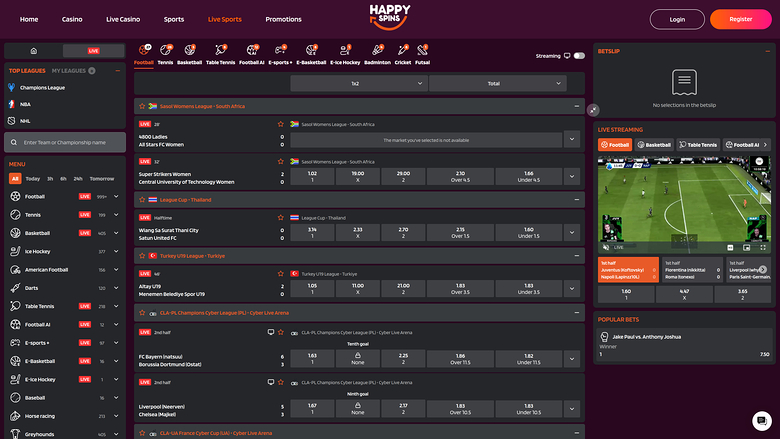Screen dimensions: 780x439
Task: Click Horse racing icon in sidebar menu
Action: click(x=15, y=416)
